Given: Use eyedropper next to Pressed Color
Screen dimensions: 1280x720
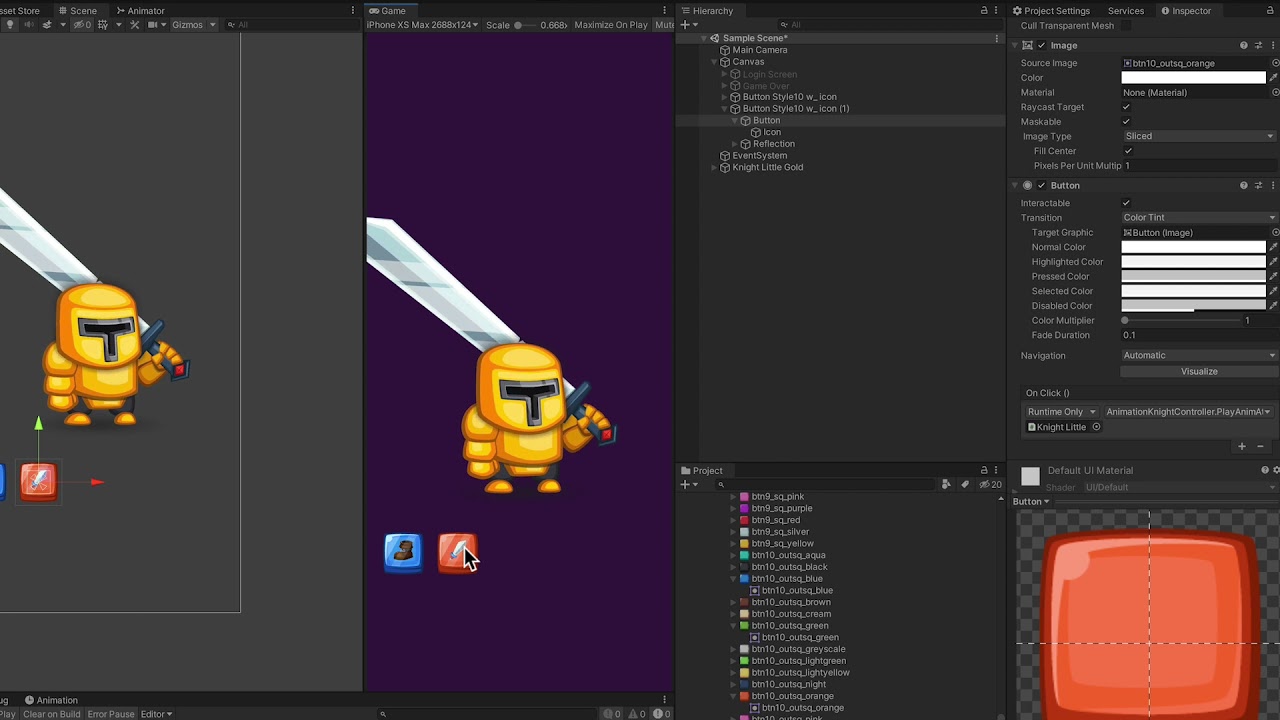Looking at the screenshot, I should click(1274, 276).
